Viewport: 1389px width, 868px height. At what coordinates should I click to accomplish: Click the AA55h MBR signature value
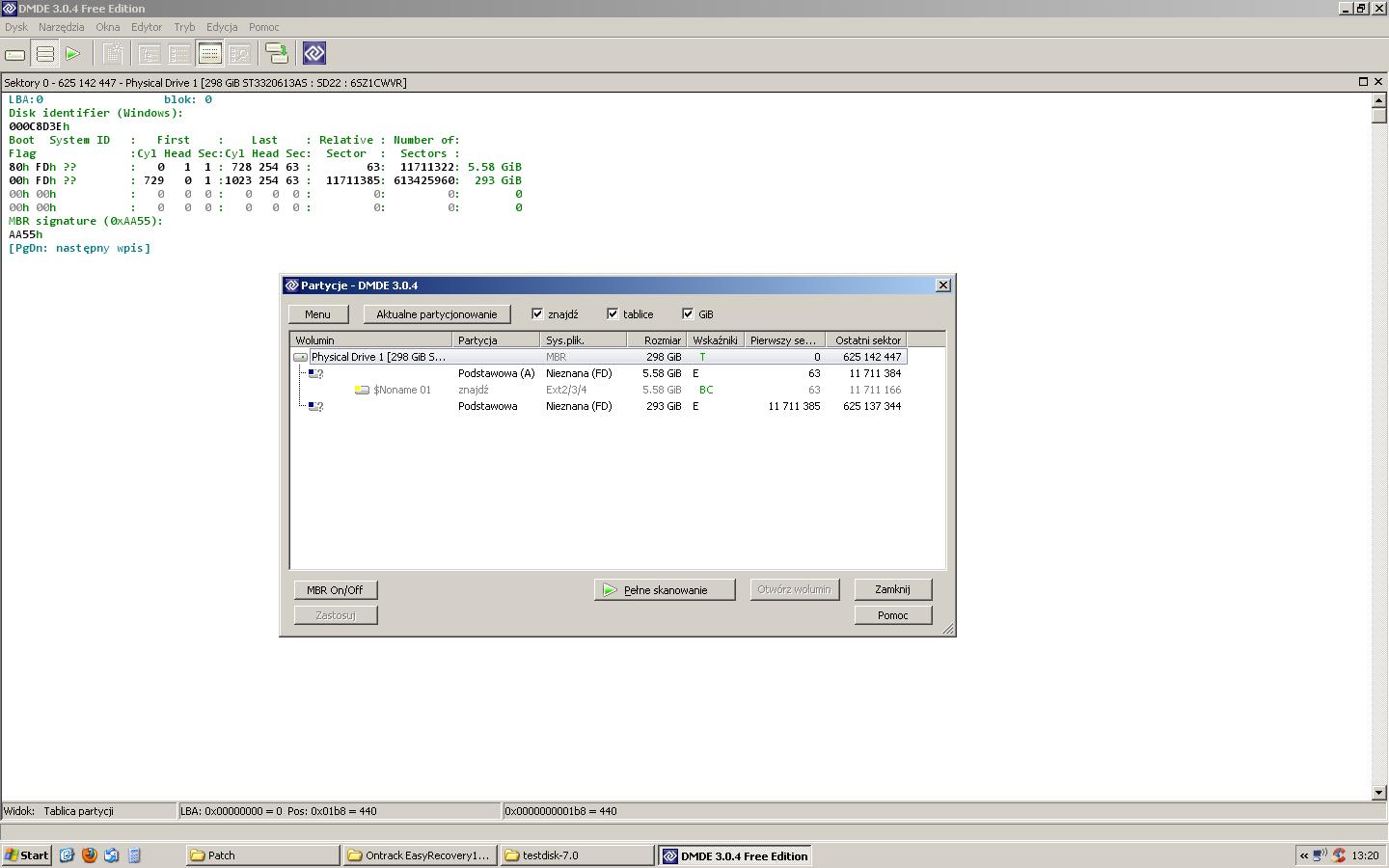point(26,234)
